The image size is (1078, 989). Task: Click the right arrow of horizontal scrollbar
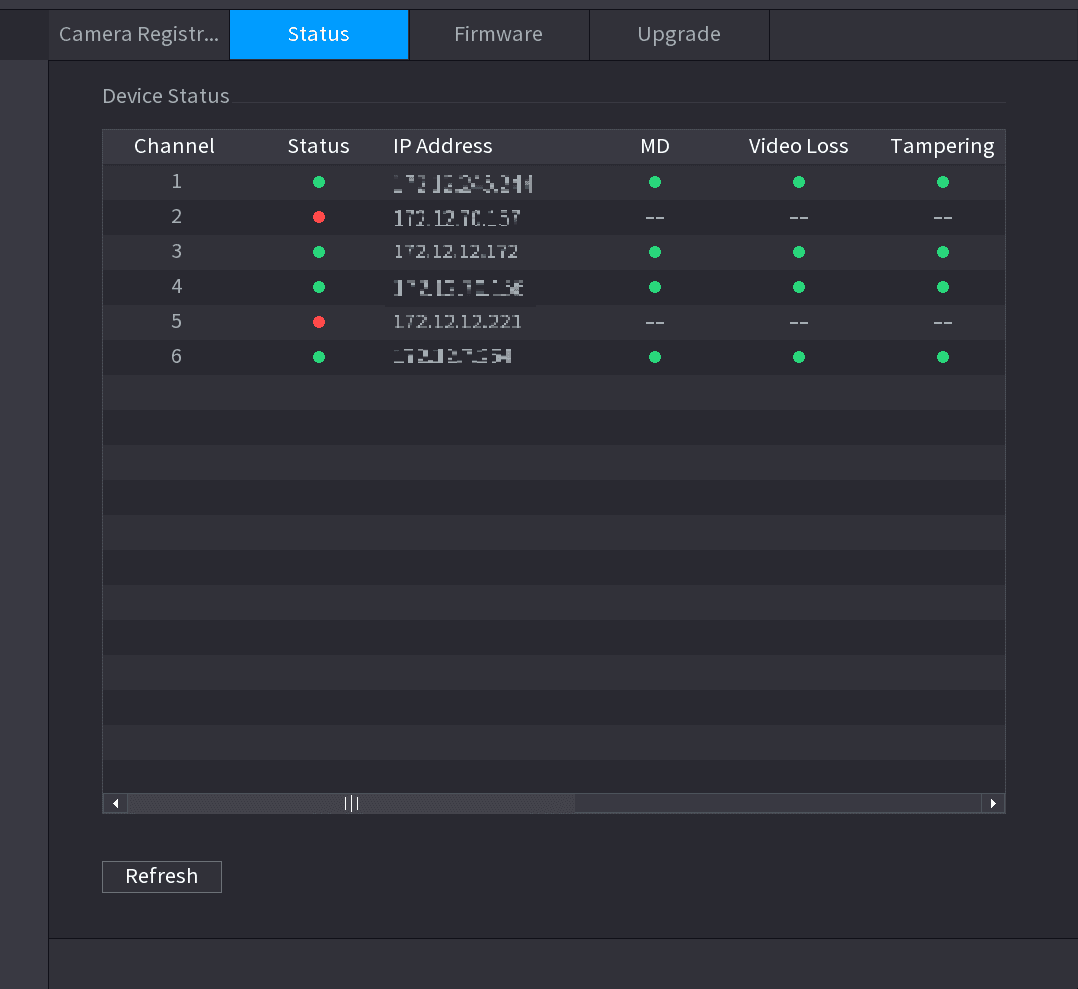pyautogui.click(x=993, y=803)
